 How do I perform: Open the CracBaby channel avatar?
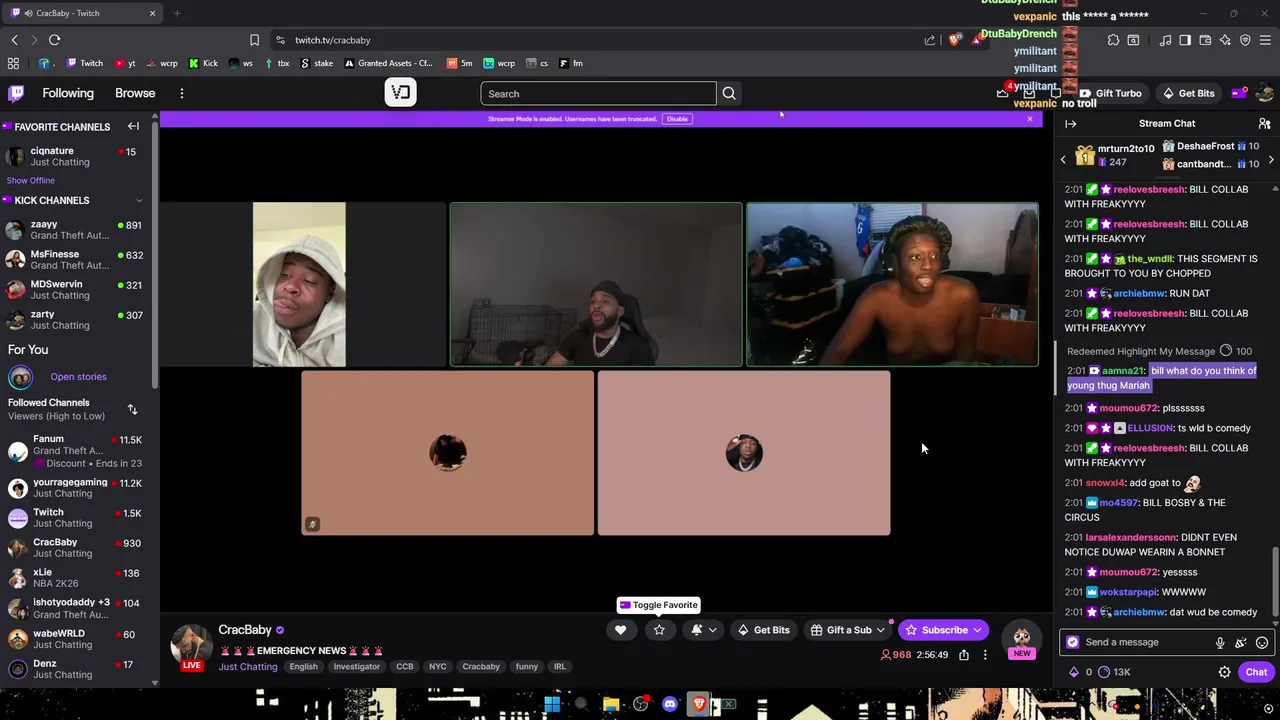[x=192, y=645]
